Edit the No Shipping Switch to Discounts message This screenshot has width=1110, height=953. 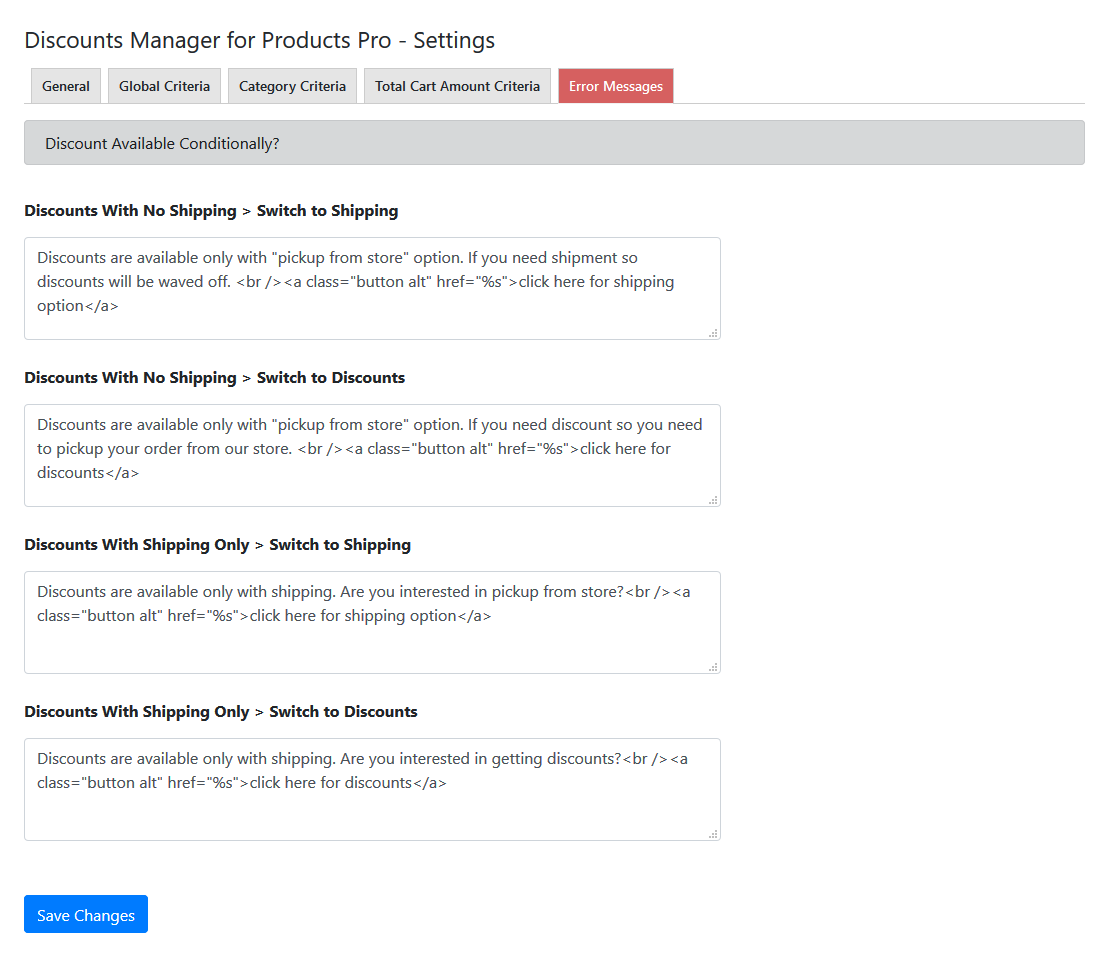click(x=372, y=455)
